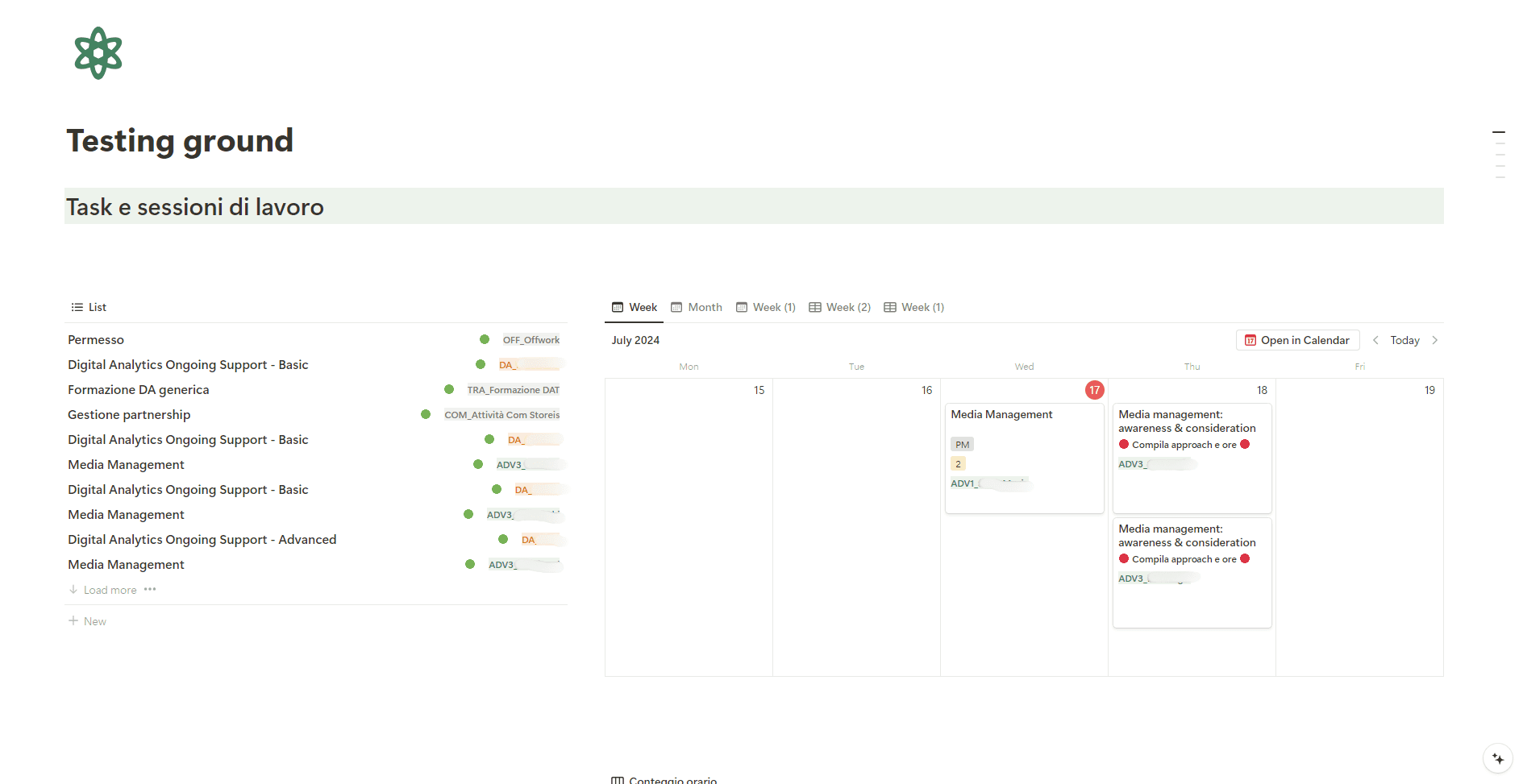Click the plus icon next to New

[x=73, y=620]
